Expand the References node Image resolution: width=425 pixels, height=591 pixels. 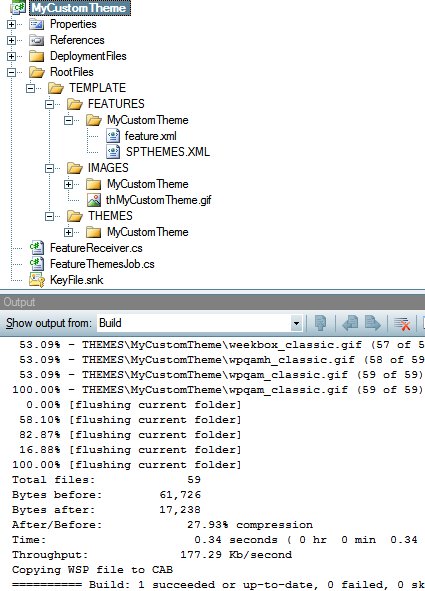click(x=11, y=40)
